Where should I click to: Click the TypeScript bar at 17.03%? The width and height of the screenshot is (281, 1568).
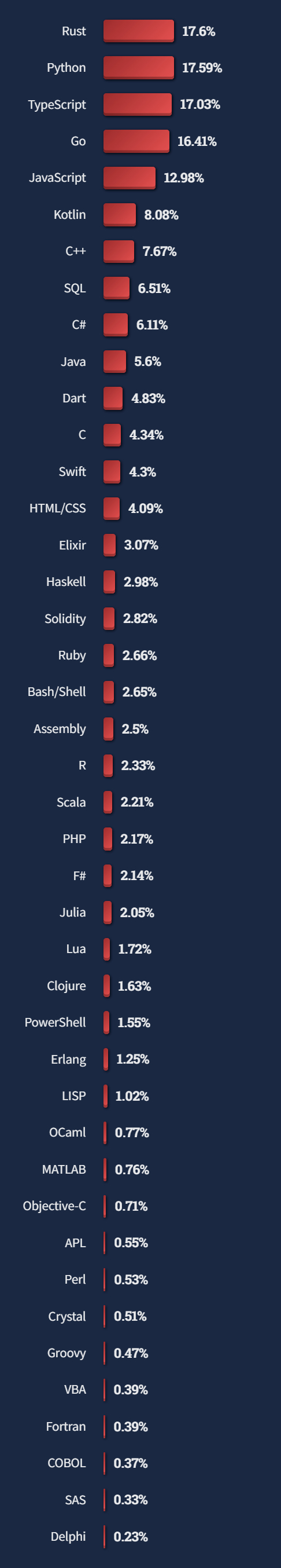[x=138, y=105]
